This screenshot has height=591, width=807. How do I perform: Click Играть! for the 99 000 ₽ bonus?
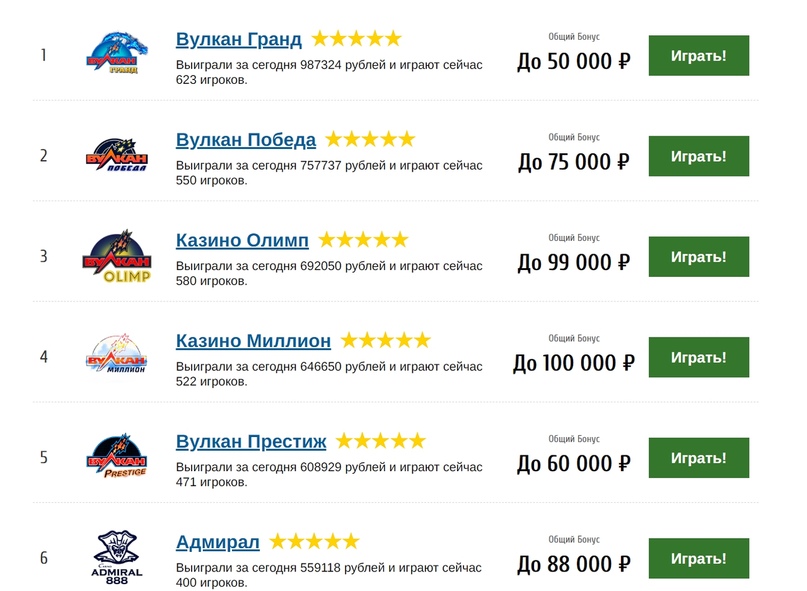tap(698, 256)
